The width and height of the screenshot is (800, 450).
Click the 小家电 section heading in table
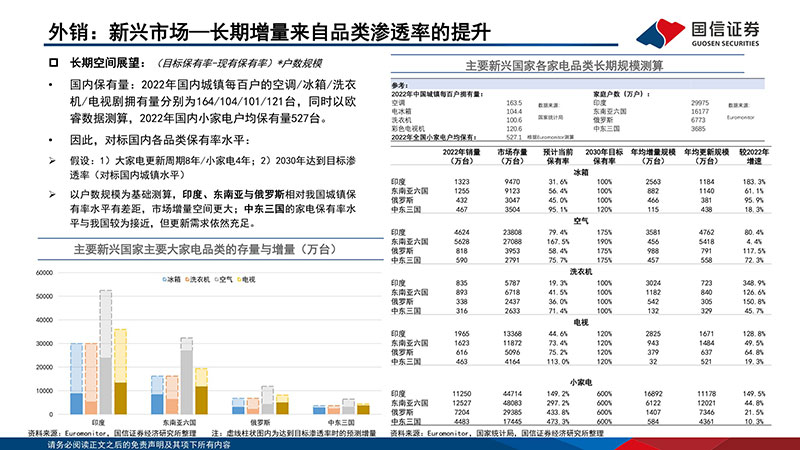pyautogui.click(x=581, y=382)
